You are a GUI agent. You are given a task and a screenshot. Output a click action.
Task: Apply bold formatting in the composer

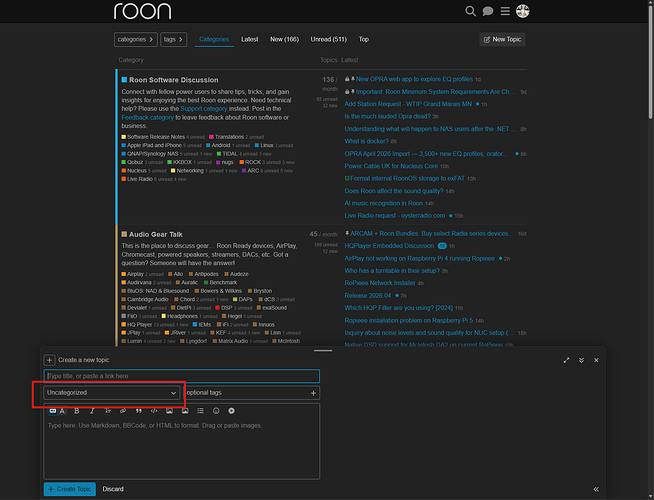[77, 411]
